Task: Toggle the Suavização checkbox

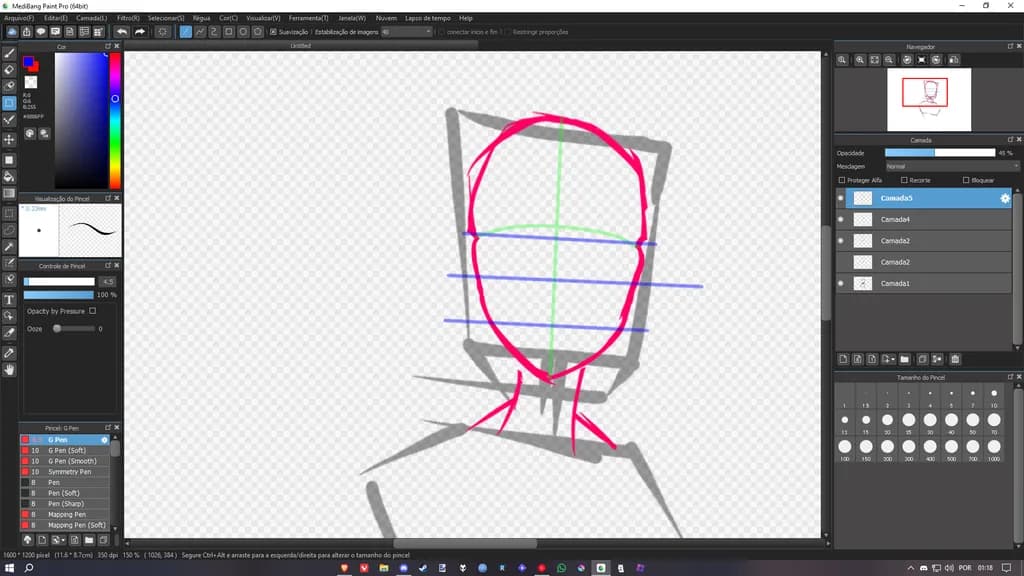Action: tap(274, 31)
